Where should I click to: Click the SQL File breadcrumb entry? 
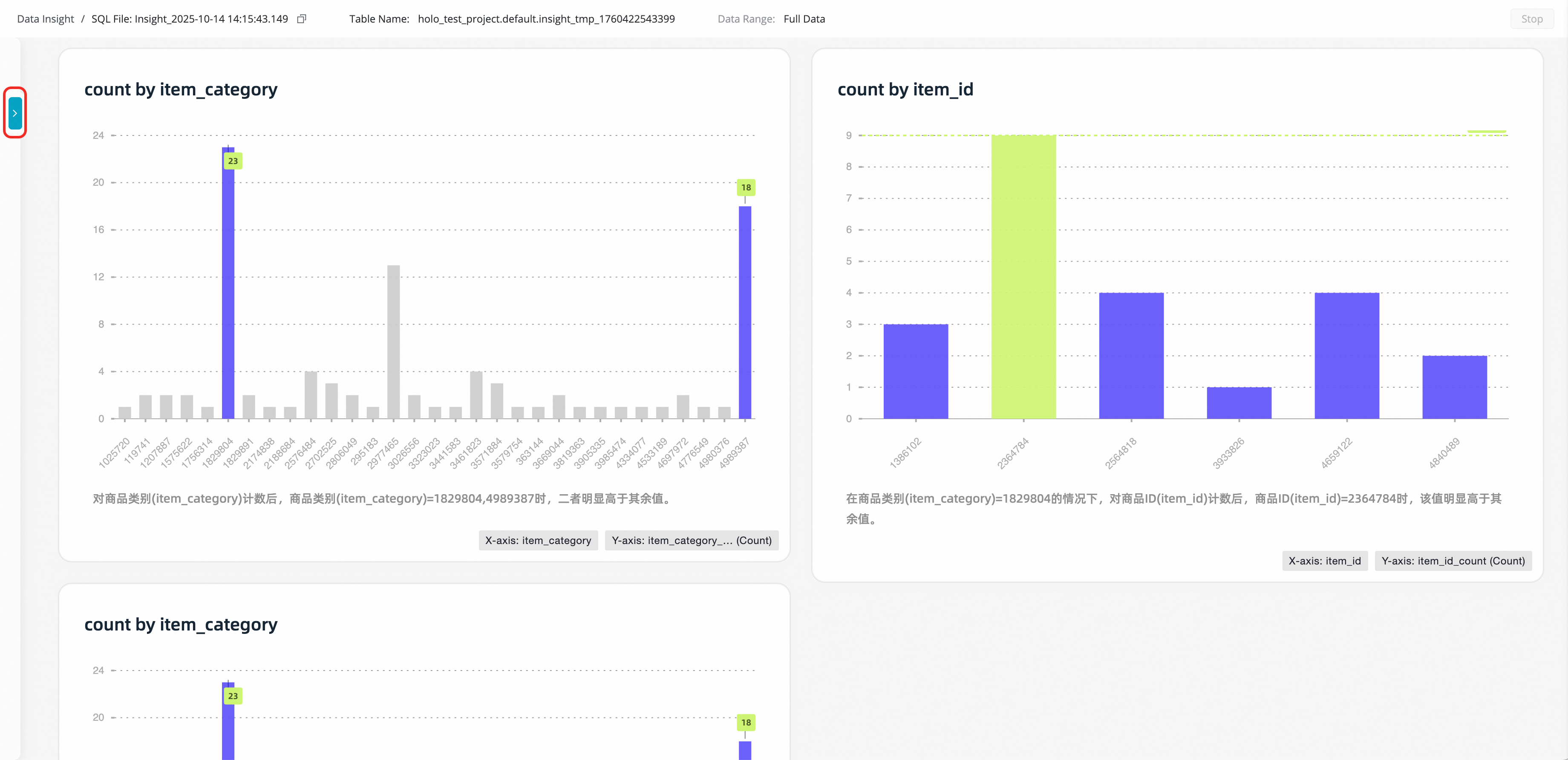pyautogui.click(x=189, y=19)
